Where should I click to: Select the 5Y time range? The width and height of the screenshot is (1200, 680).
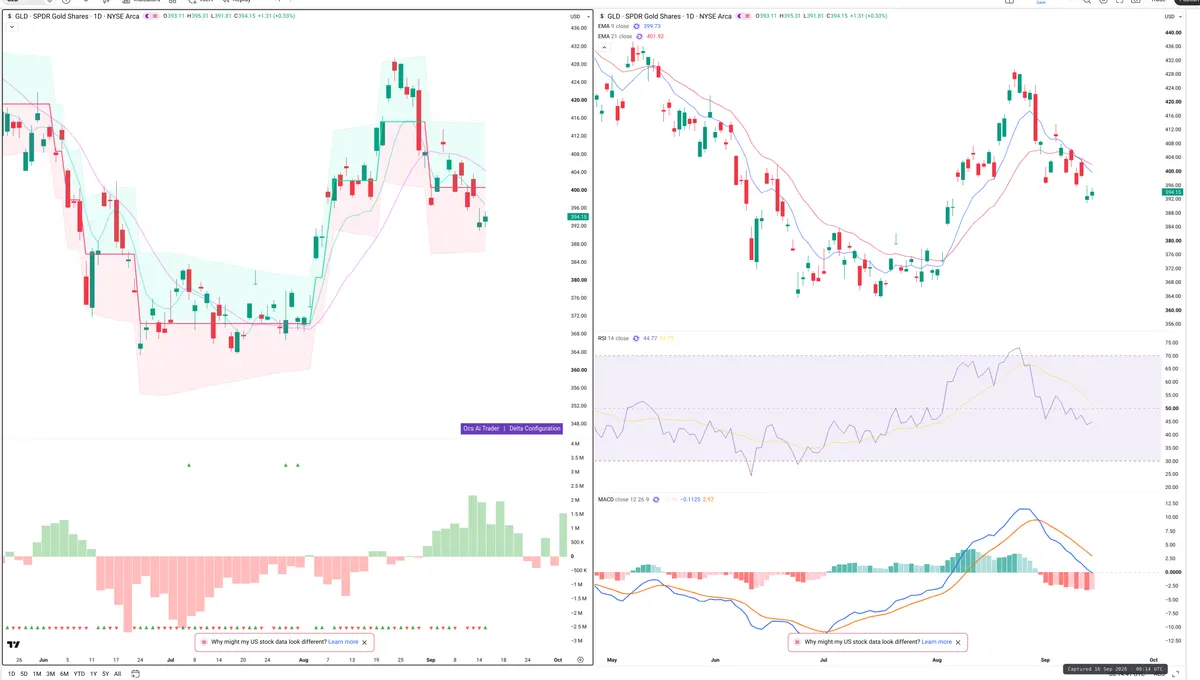tap(105, 674)
